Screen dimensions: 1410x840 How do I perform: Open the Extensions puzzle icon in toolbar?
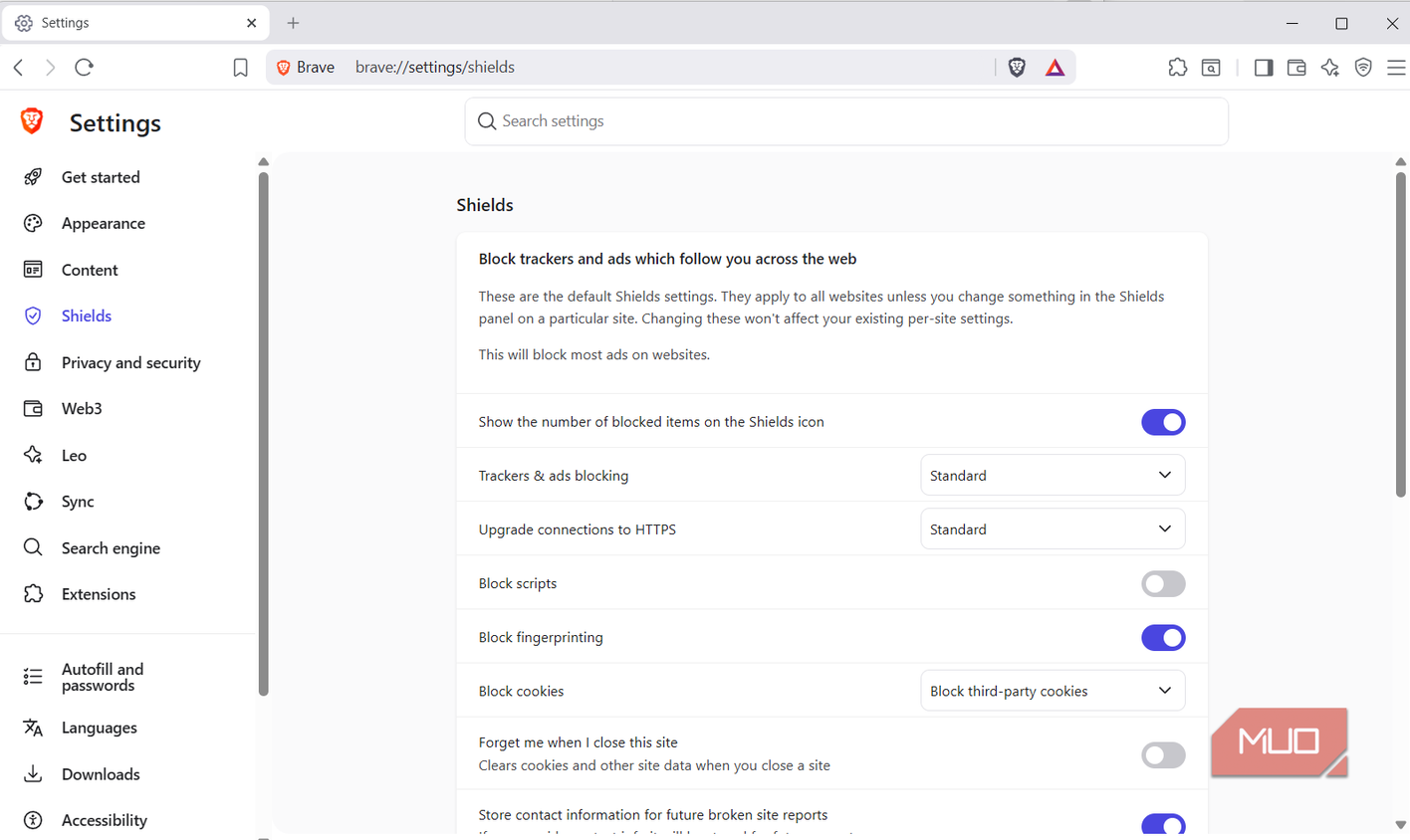(1178, 68)
